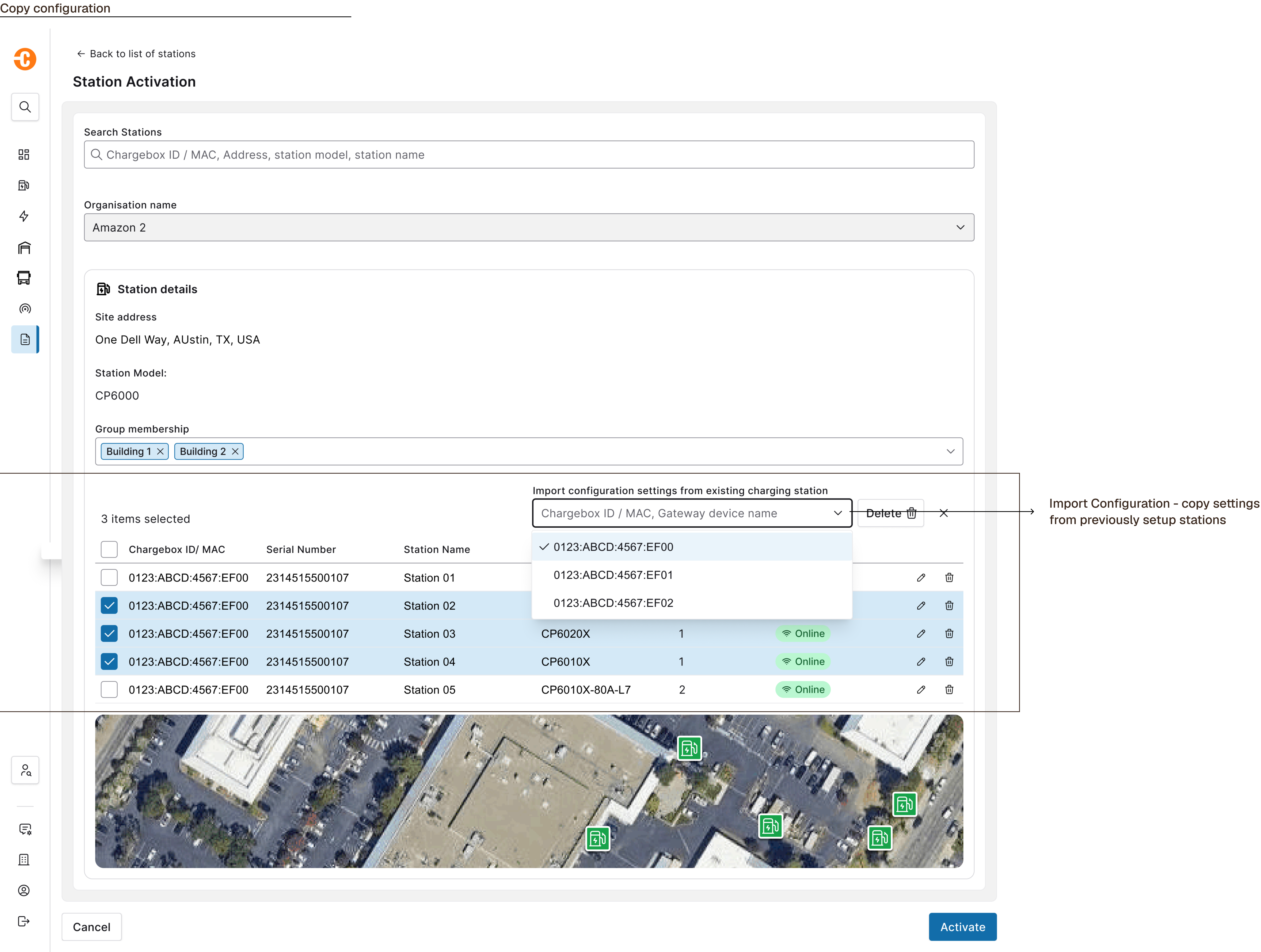Open the Organisation name dropdown
Screen dimensions: 1261x952
coord(529,227)
